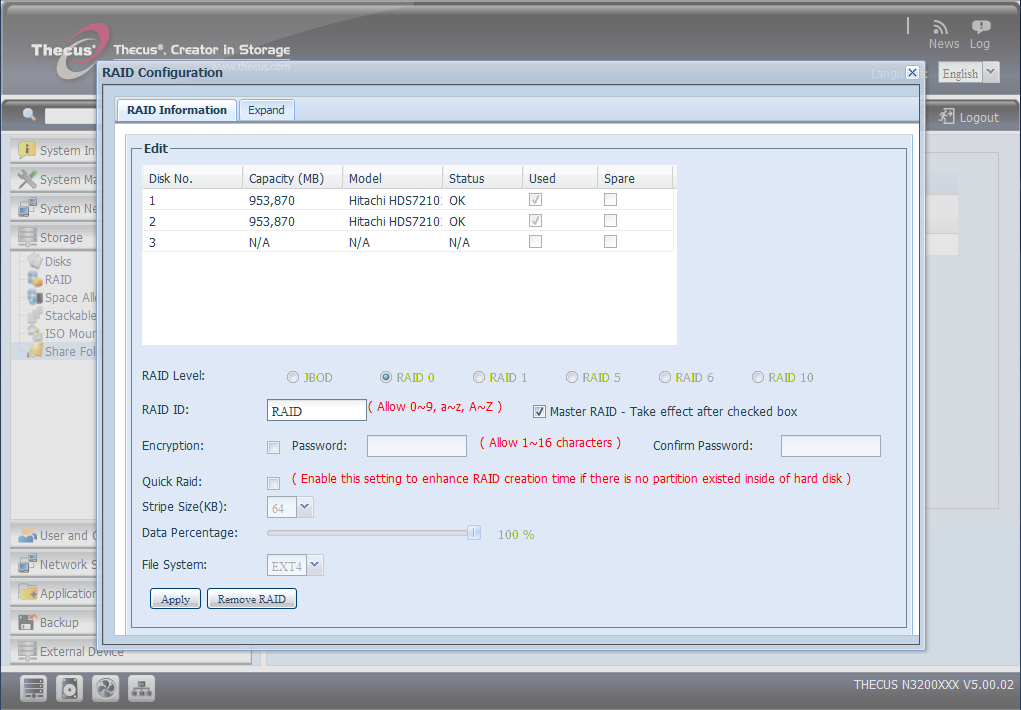The image size is (1021, 710).
Task: Click the encryption Password field
Action: click(x=417, y=446)
